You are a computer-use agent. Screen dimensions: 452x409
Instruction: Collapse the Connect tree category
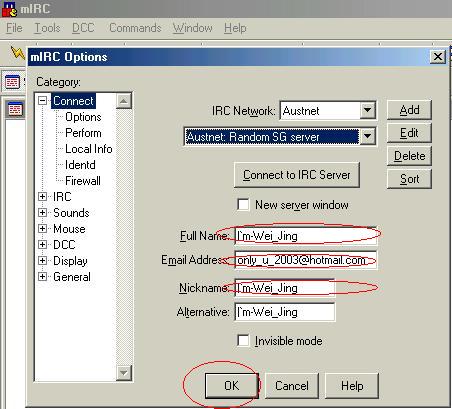coord(42,100)
